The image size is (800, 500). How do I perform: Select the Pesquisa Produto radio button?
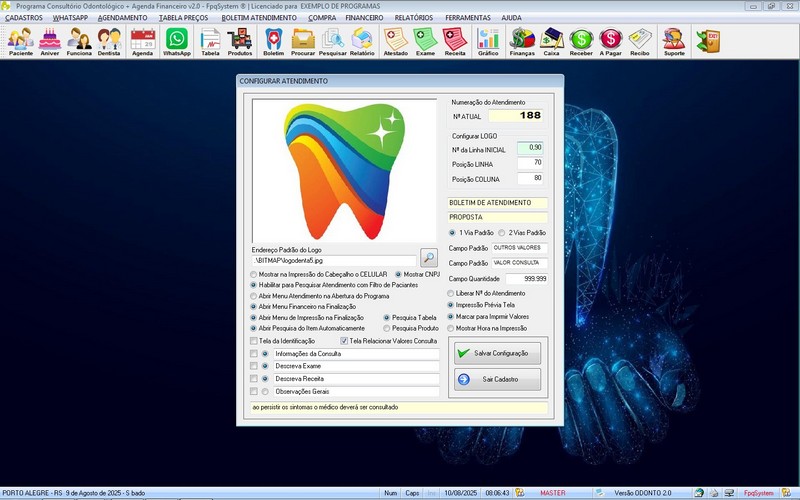pyautogui.click(x=386, y=328)
